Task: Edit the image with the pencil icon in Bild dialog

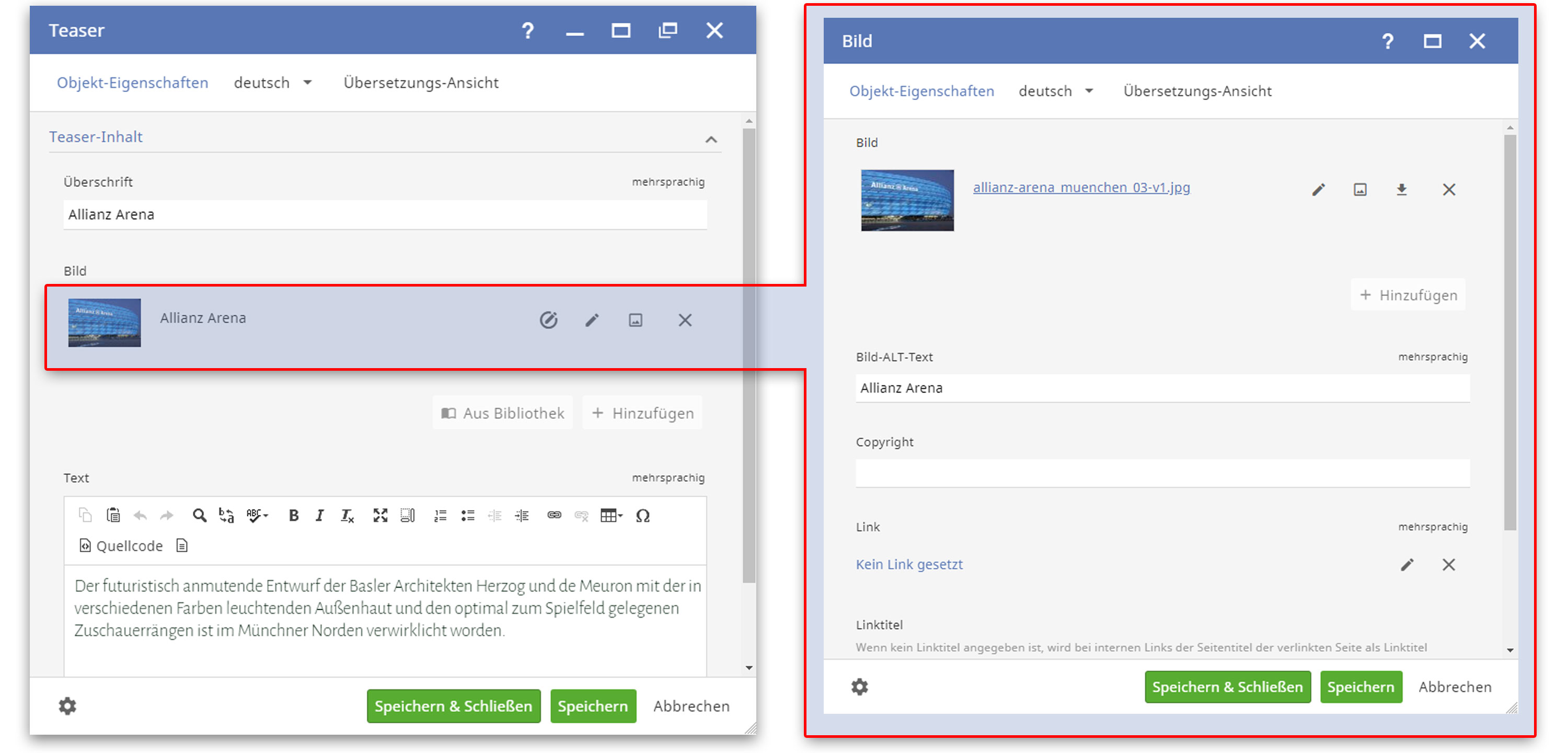Action: [1319, 189]
